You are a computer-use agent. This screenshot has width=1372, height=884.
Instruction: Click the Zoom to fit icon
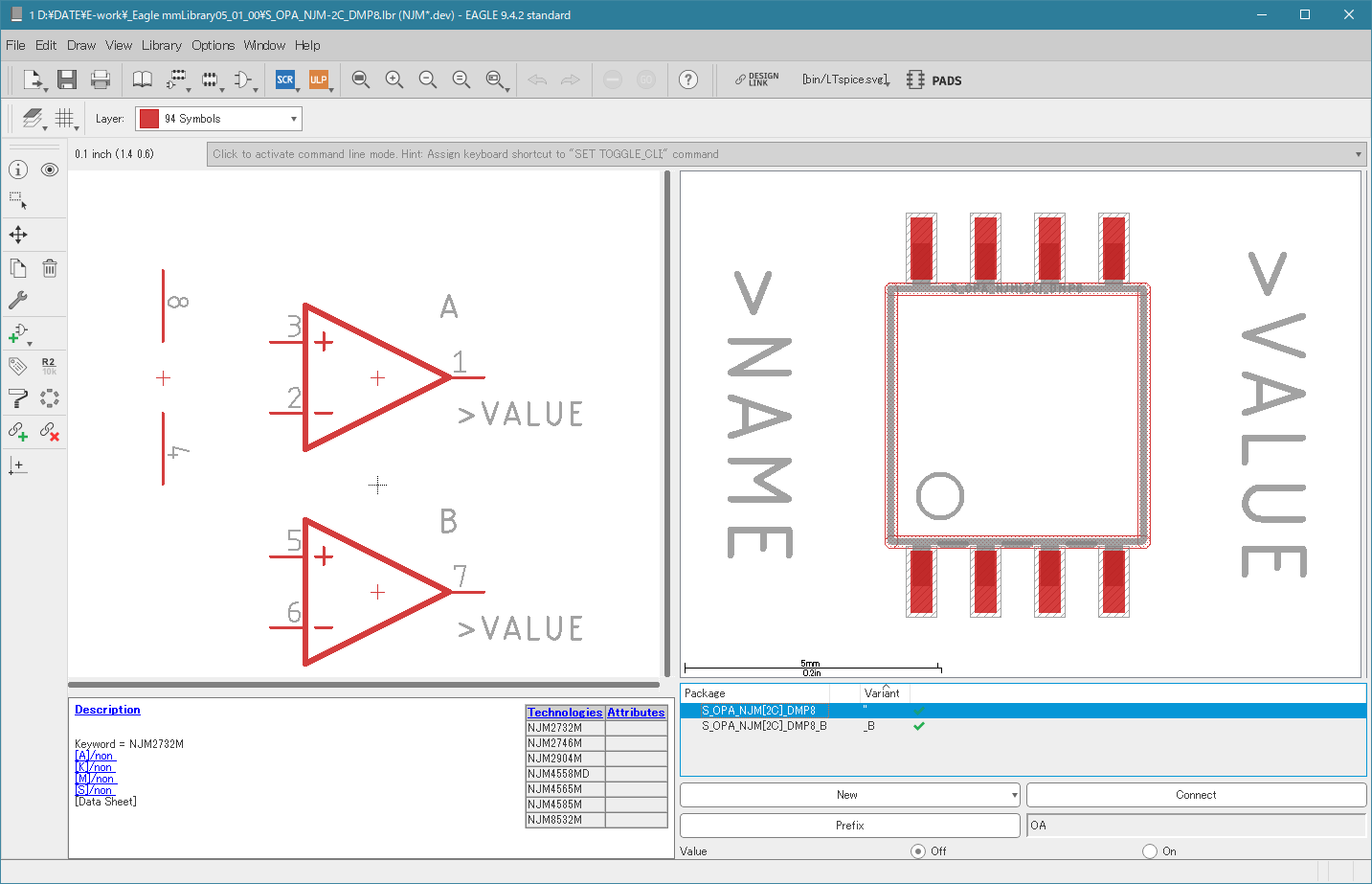pyautogui.click(x=360, y=79)
